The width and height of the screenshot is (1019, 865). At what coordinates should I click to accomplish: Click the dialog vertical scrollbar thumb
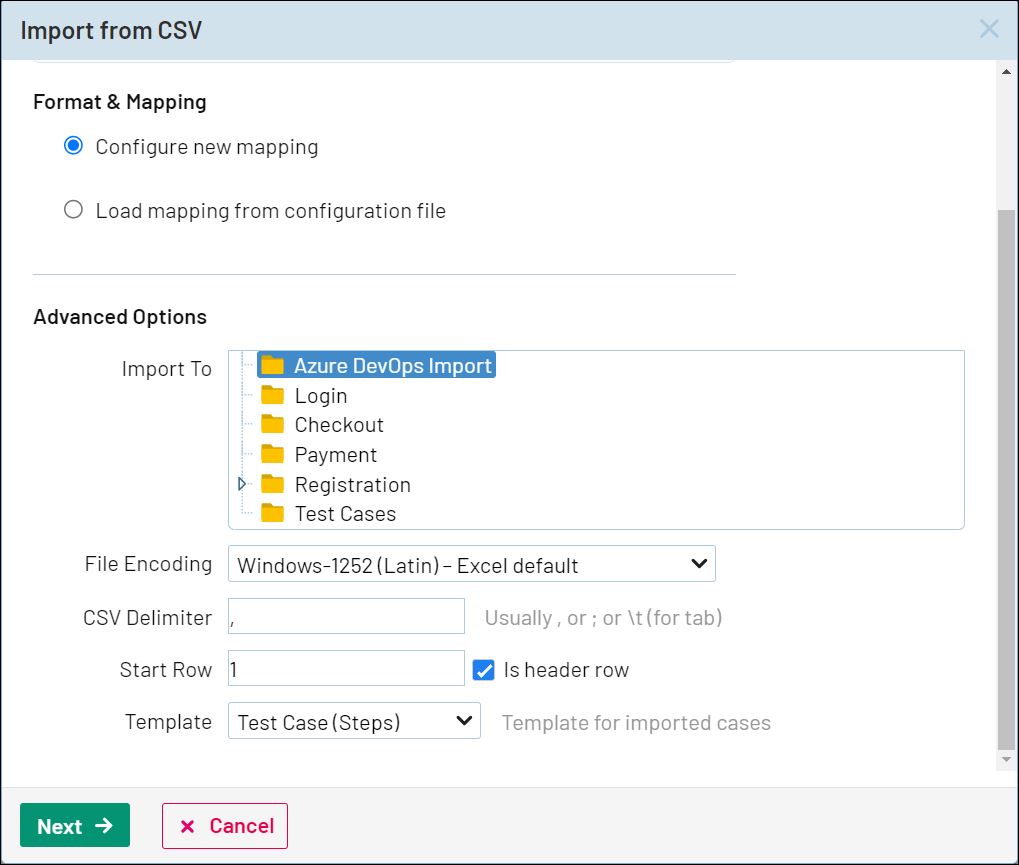(x=1006, y=480)
